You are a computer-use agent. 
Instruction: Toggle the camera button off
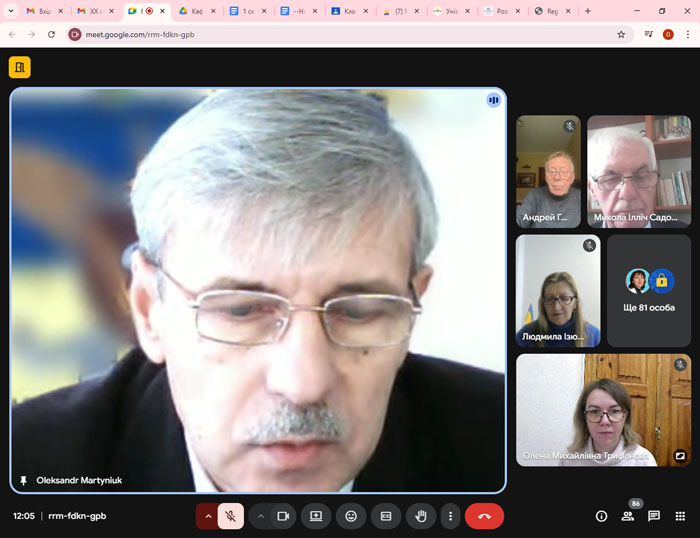(x=283, y=516)
